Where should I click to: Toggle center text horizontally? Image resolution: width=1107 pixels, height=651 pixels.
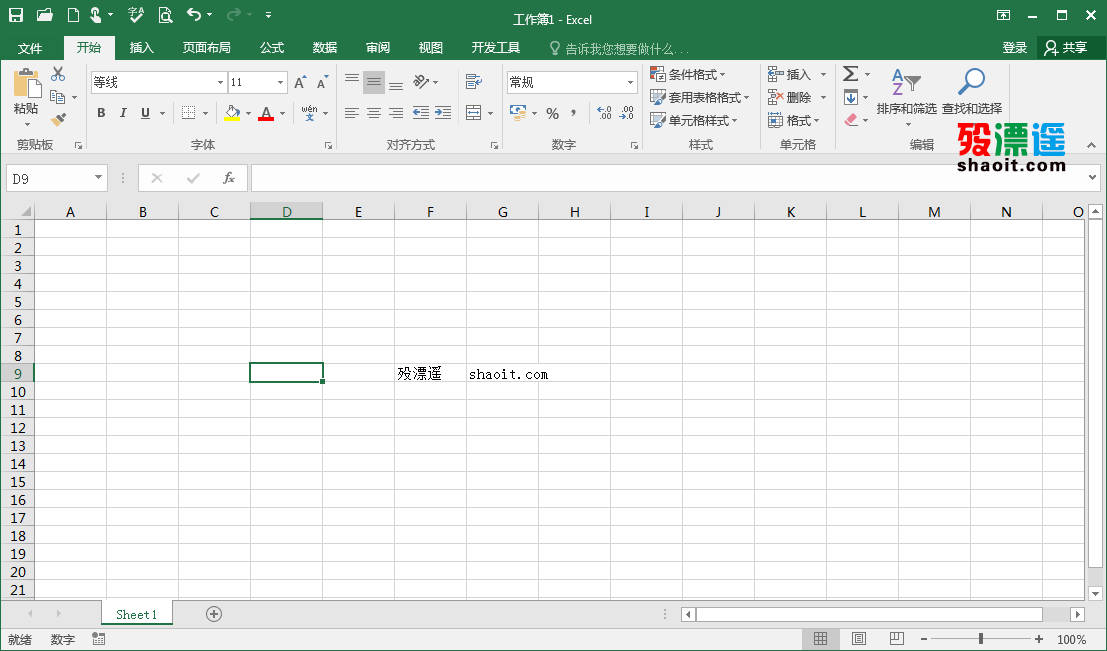(x=373, y=113)
